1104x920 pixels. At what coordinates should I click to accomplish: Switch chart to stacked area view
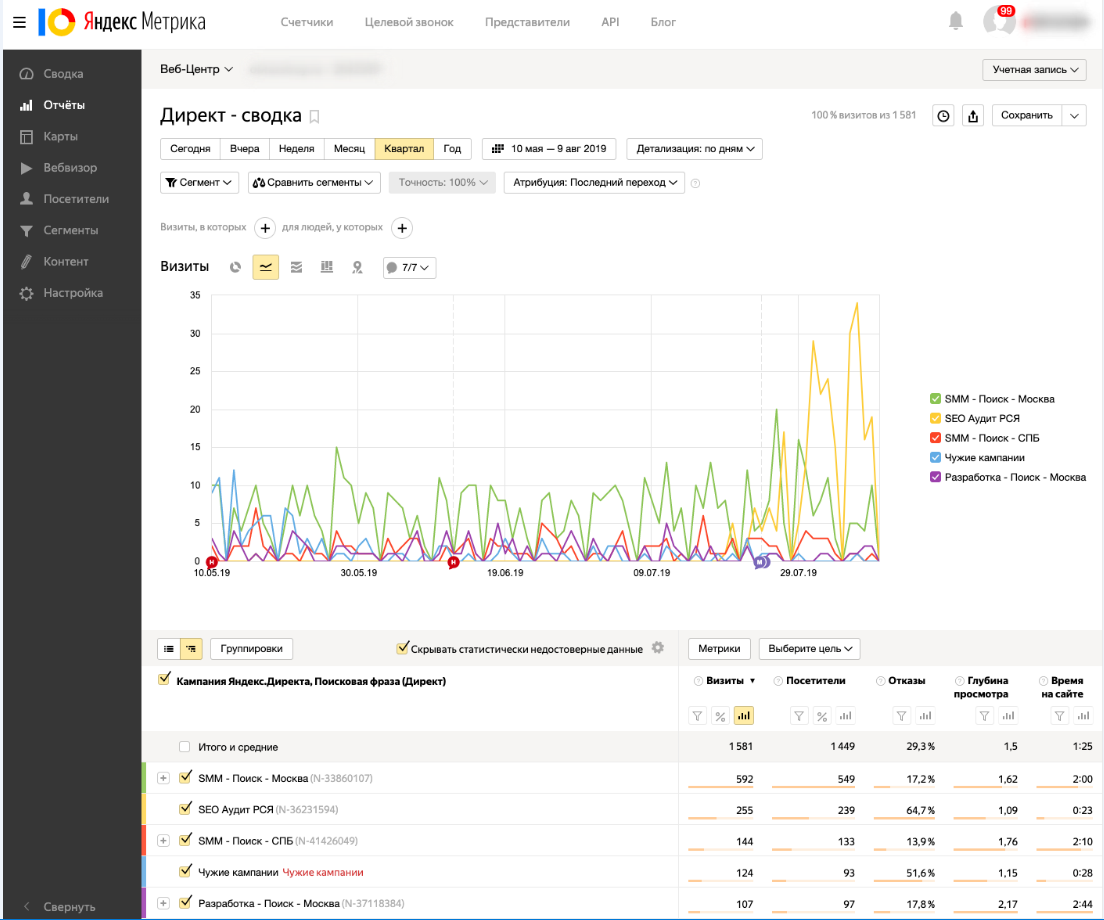point(296,267)
